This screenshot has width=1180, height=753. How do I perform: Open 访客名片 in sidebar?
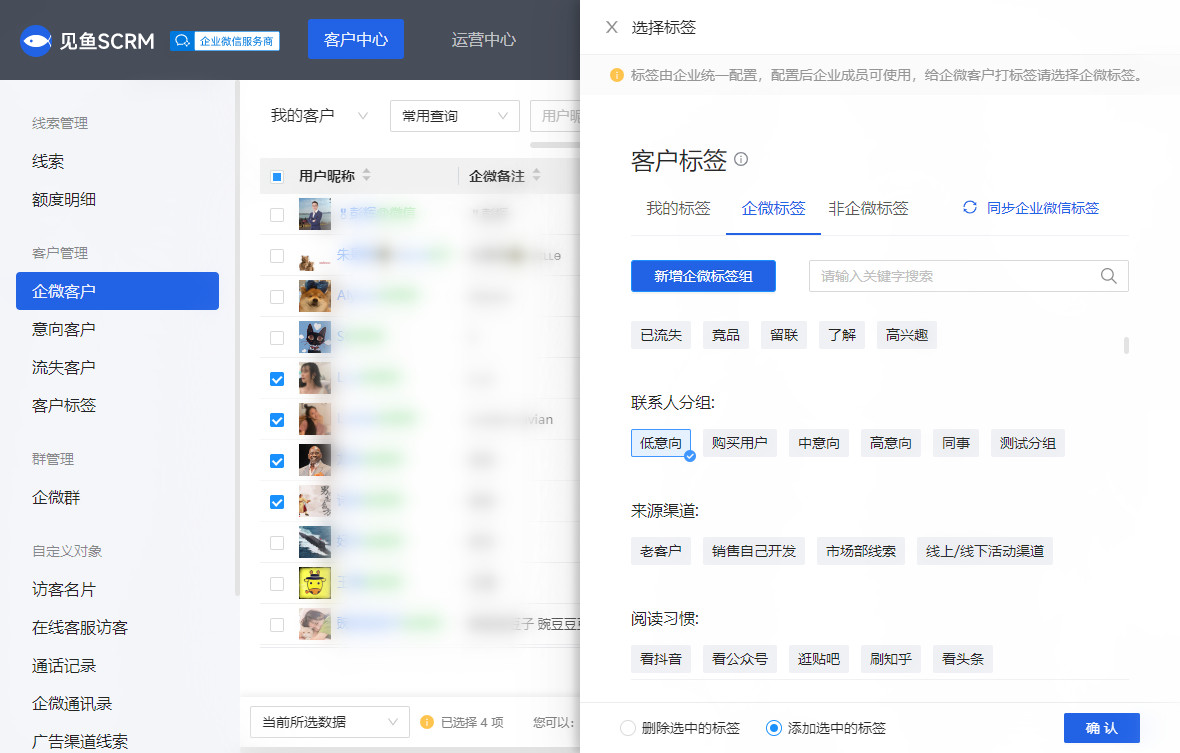pyautogui.click(x=64, y=590)
